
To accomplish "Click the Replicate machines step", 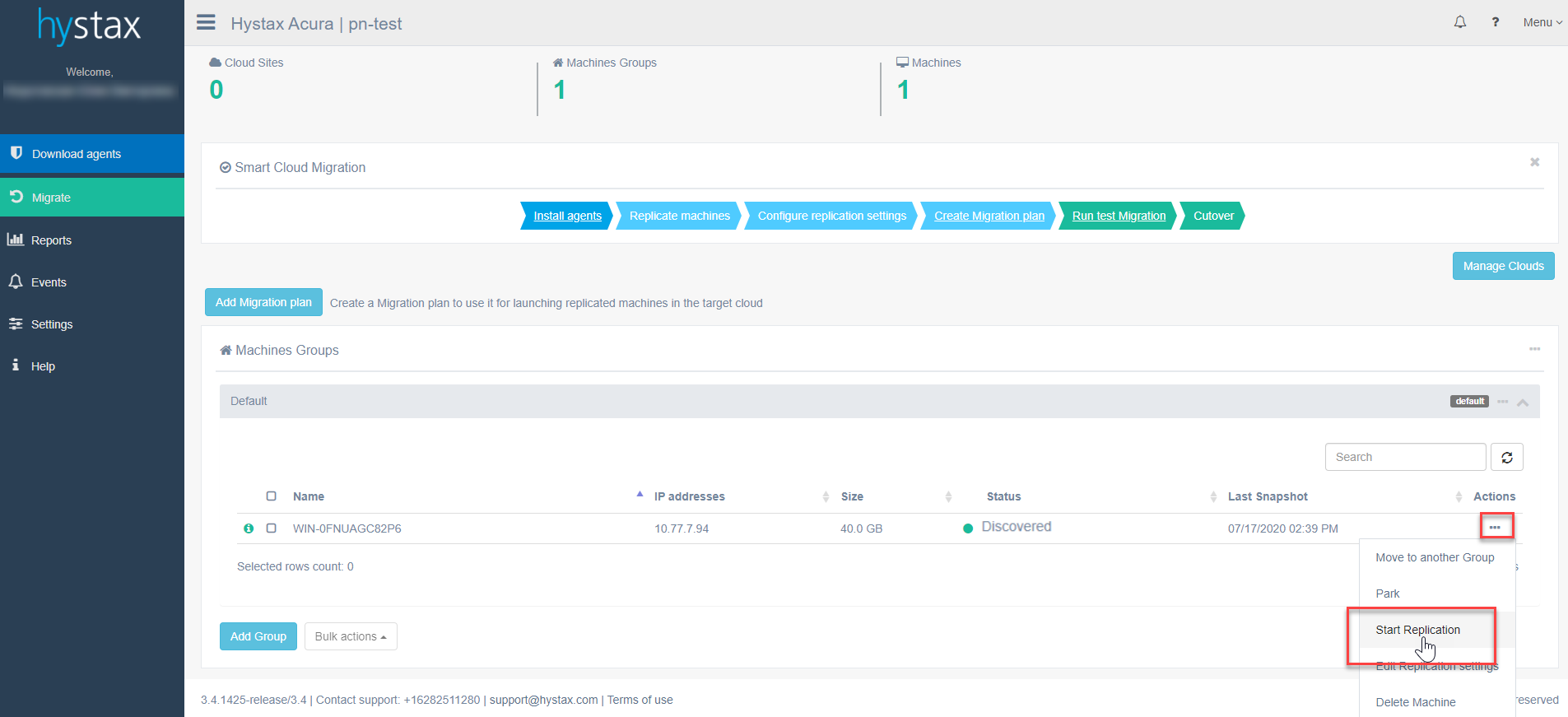I will pyautogui.click(x=679, y=216).
